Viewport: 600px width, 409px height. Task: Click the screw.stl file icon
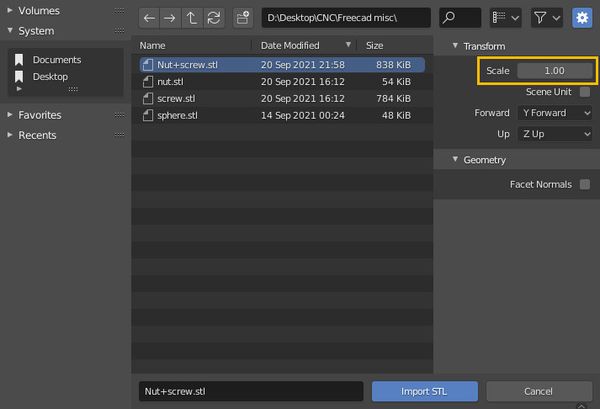(x=148, y=98)
